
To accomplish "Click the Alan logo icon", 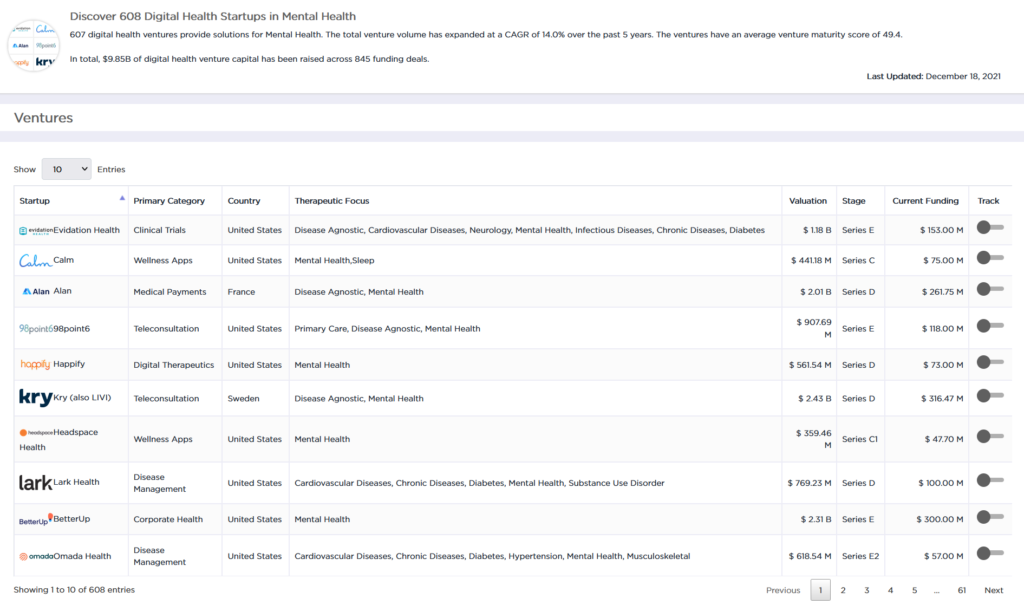I will coord(36,291).
